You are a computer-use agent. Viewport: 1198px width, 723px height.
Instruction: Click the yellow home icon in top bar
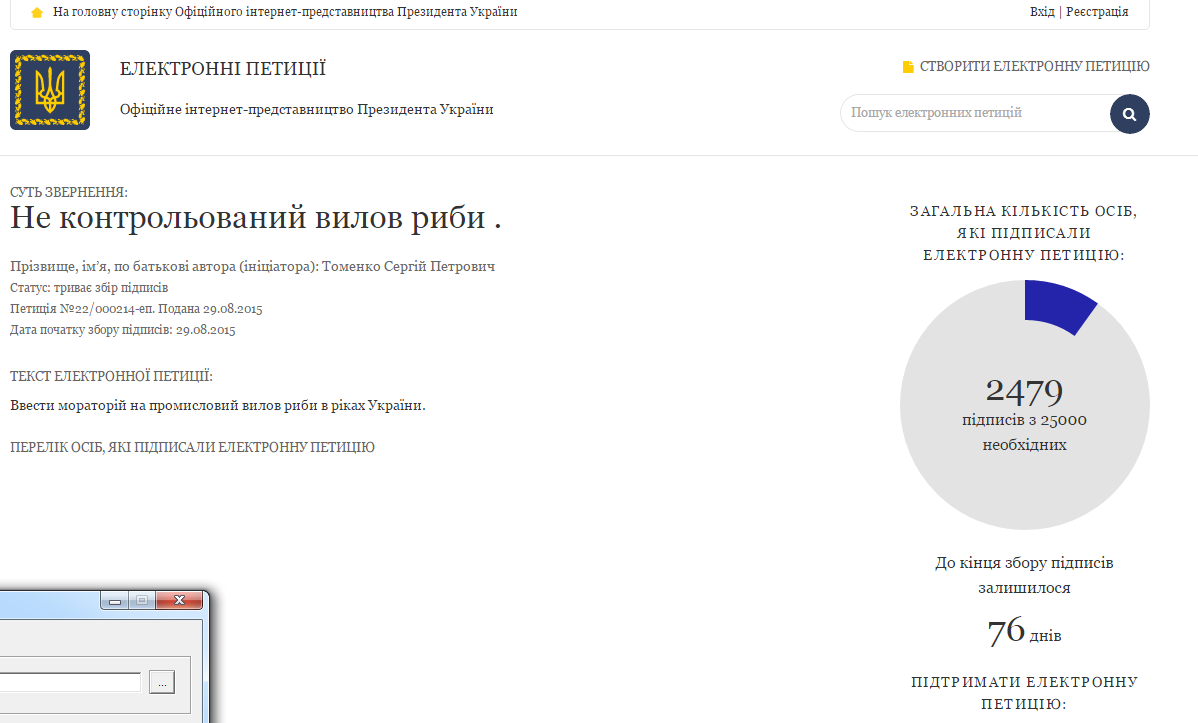tap(37, 13)
